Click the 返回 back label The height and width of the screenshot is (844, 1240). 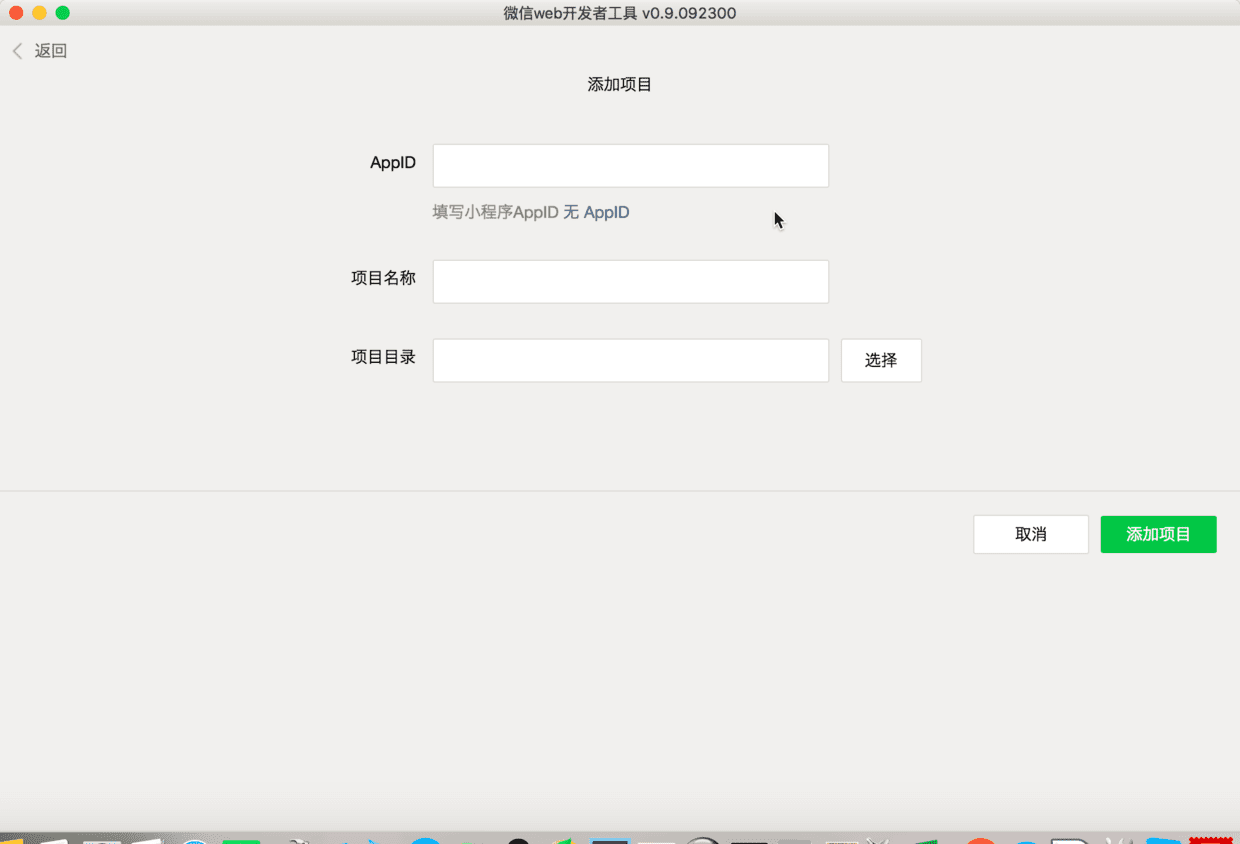[51, 51]
